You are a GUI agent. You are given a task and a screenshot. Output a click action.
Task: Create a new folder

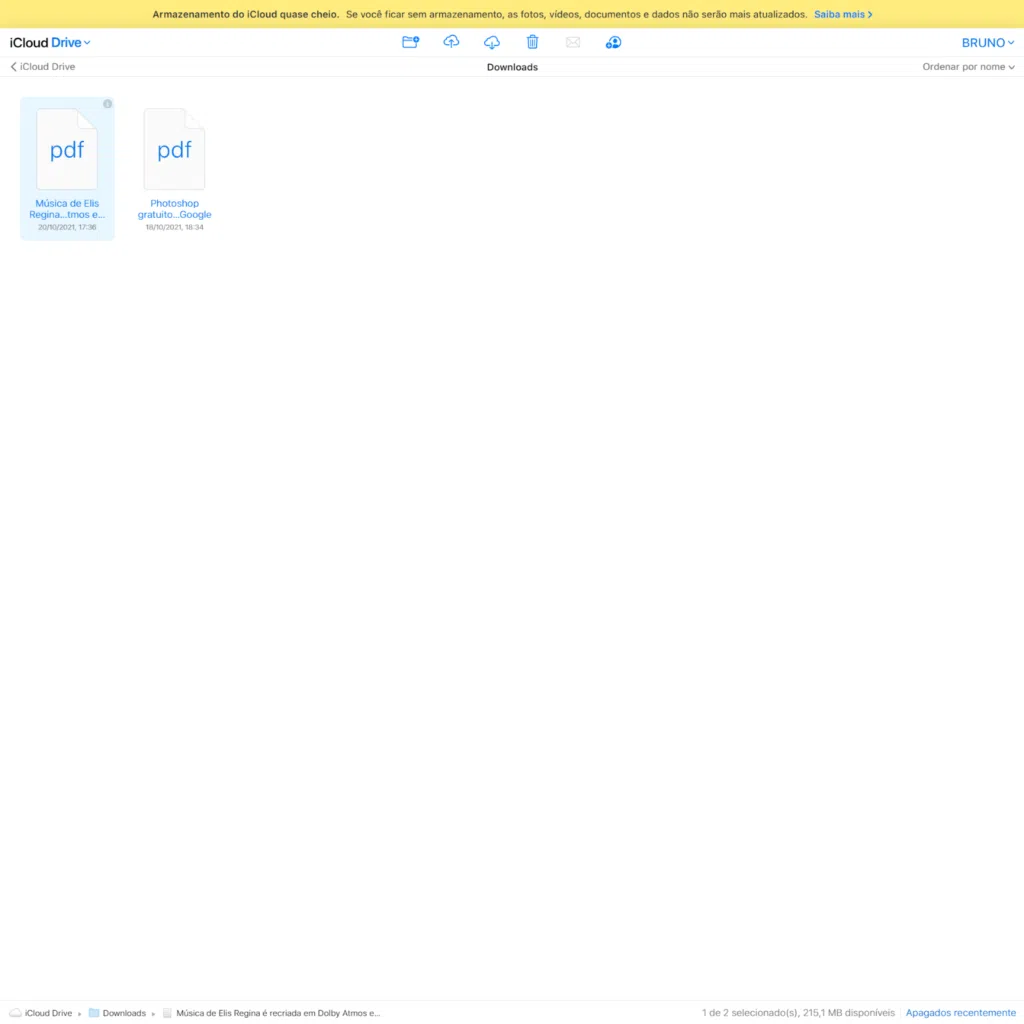[x=410, y=42]
